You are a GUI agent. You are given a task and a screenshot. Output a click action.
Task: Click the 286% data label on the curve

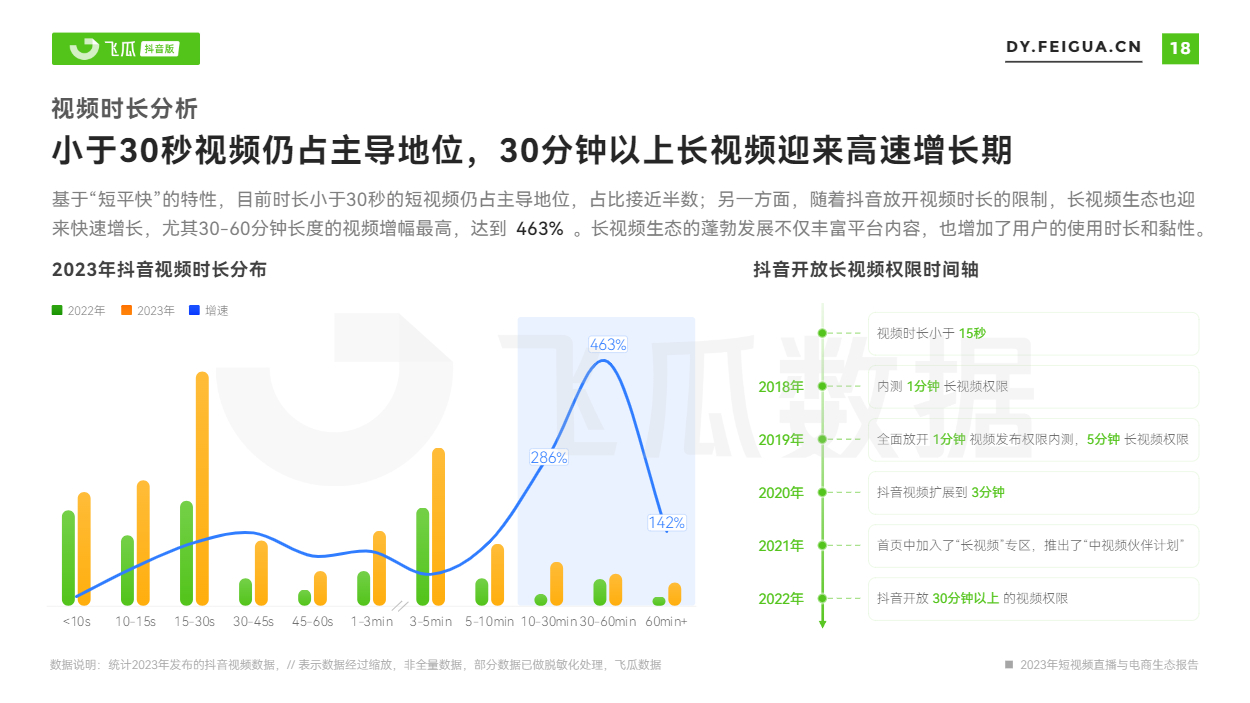pyautogui.click(x=549, y=457)
